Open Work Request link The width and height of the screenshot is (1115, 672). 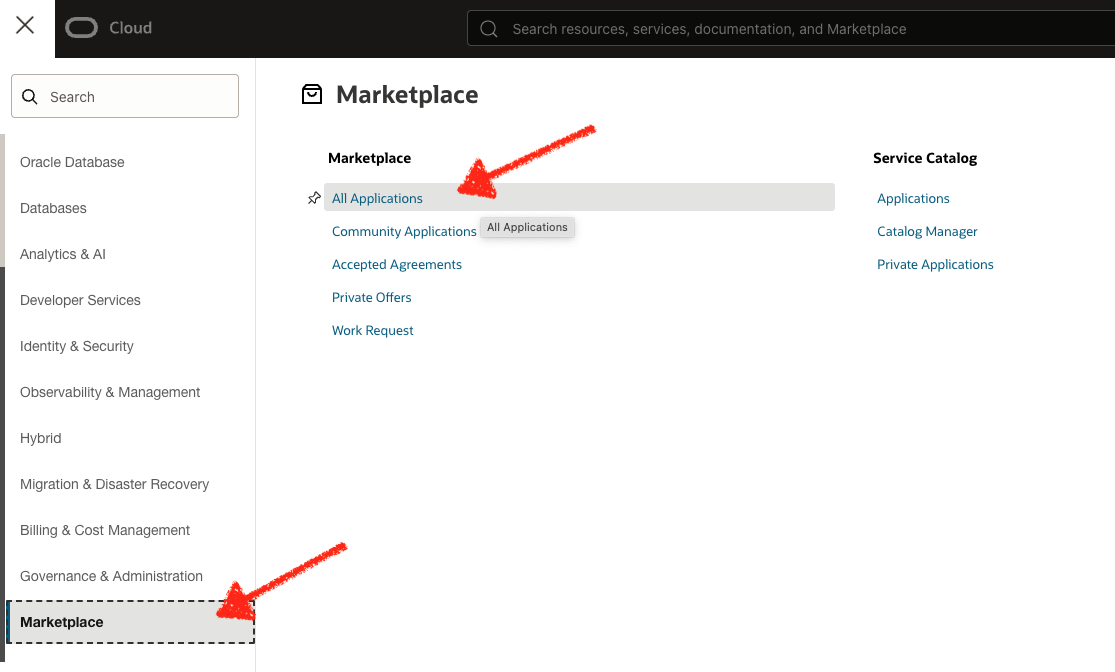[x=373, y=331]
